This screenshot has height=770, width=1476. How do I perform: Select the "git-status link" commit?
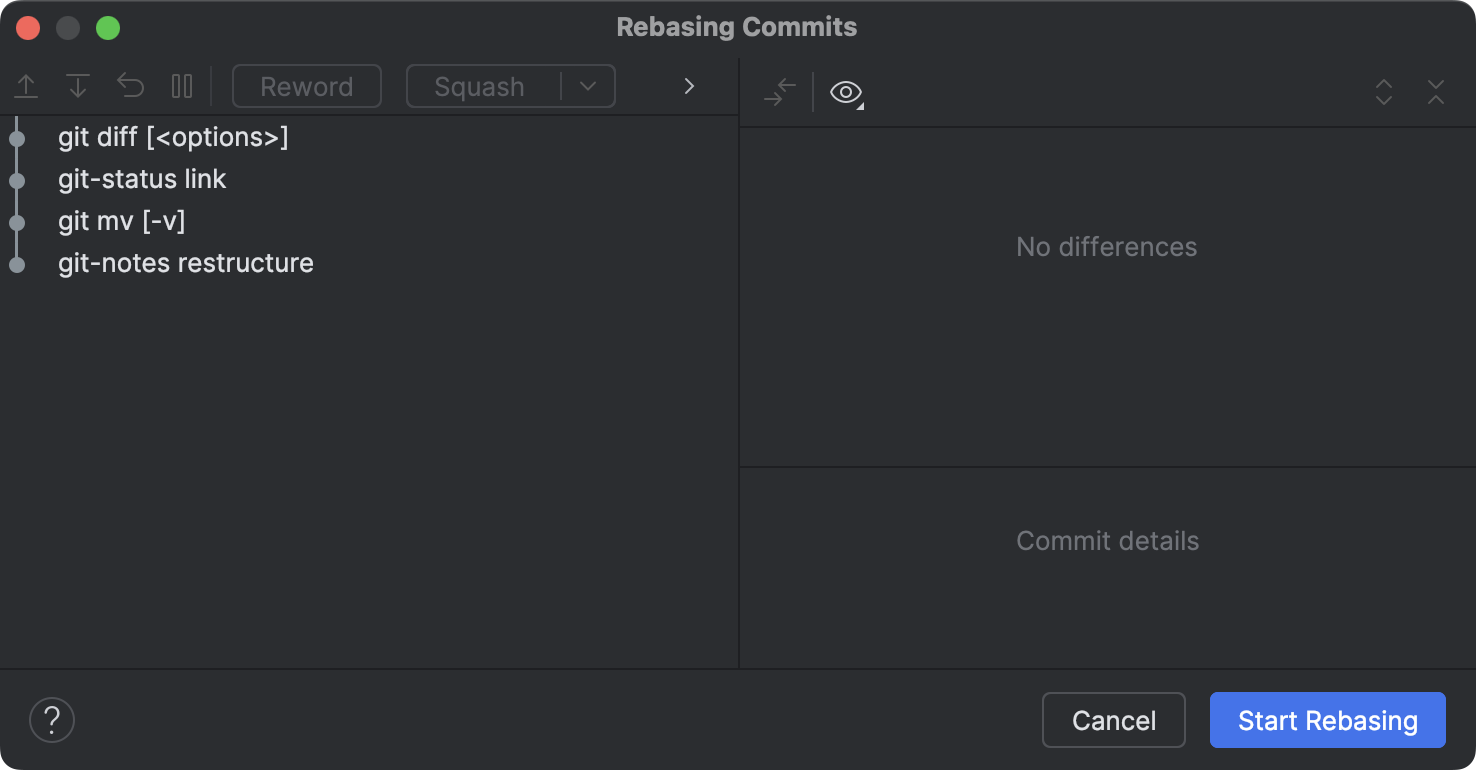142,179
